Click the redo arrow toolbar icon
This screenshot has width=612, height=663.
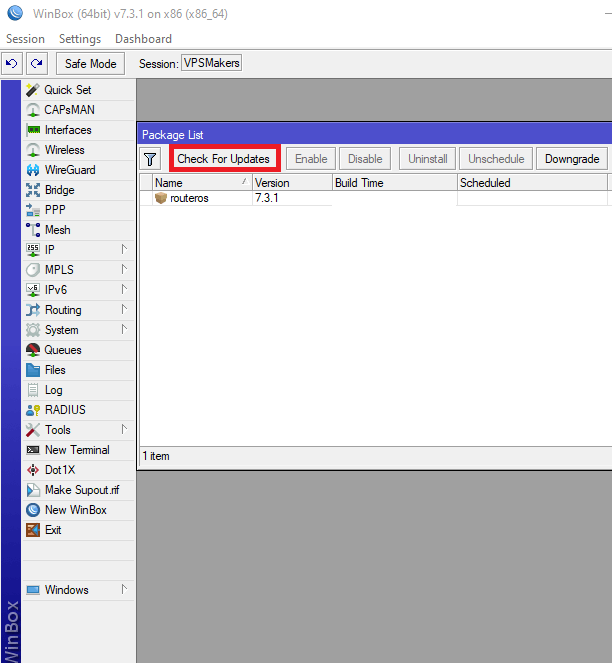37,64
